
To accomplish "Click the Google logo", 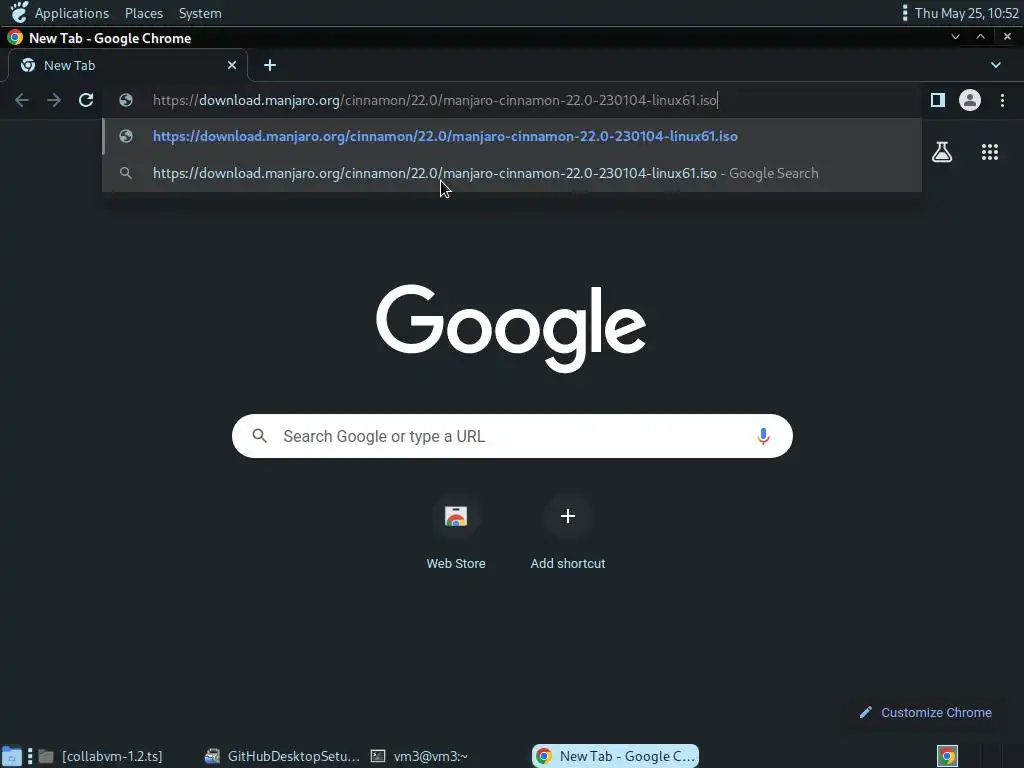I will tap(511, 328).
